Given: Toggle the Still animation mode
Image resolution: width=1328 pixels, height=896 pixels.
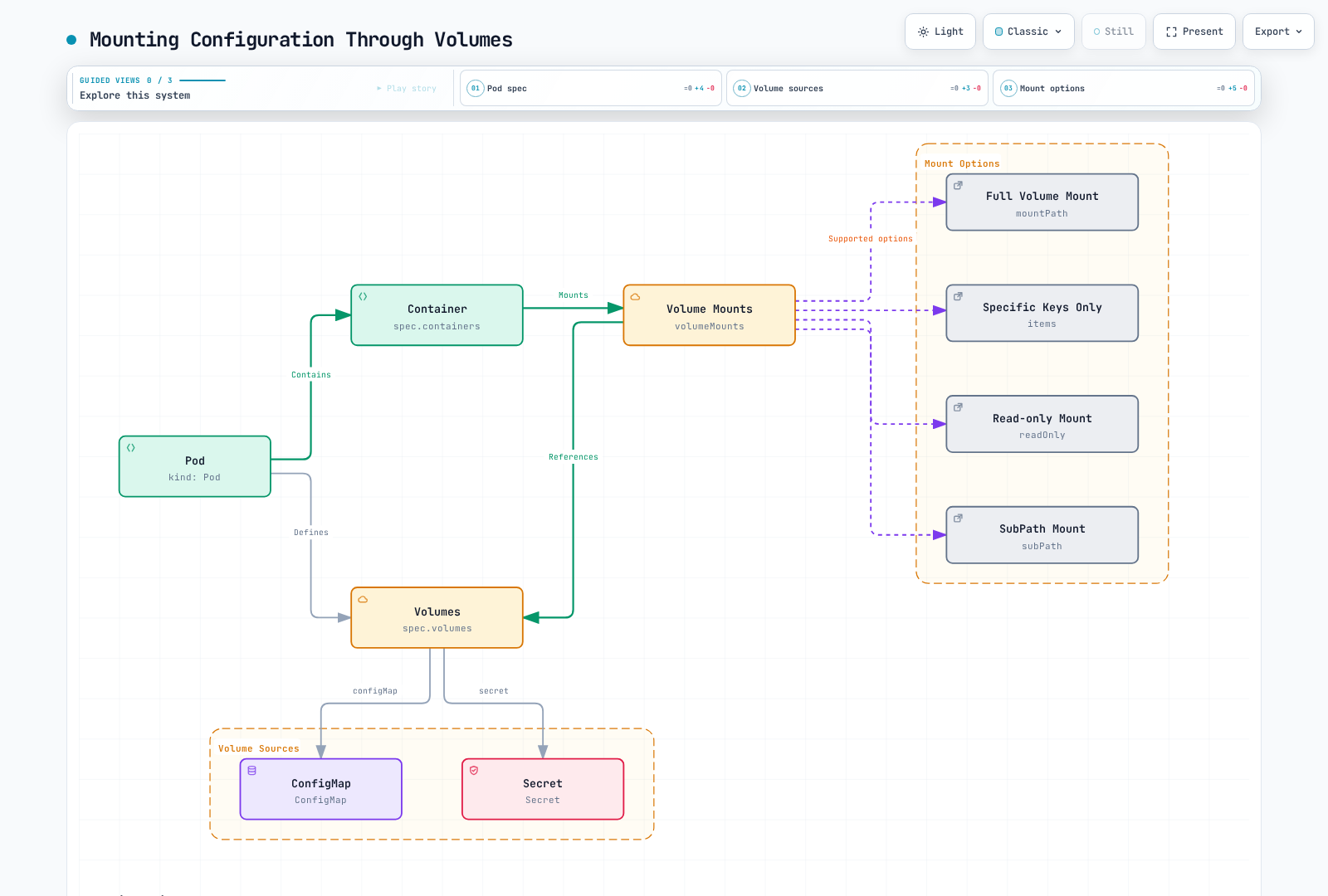Looking at the screenshot, I should coord(1114,32).
